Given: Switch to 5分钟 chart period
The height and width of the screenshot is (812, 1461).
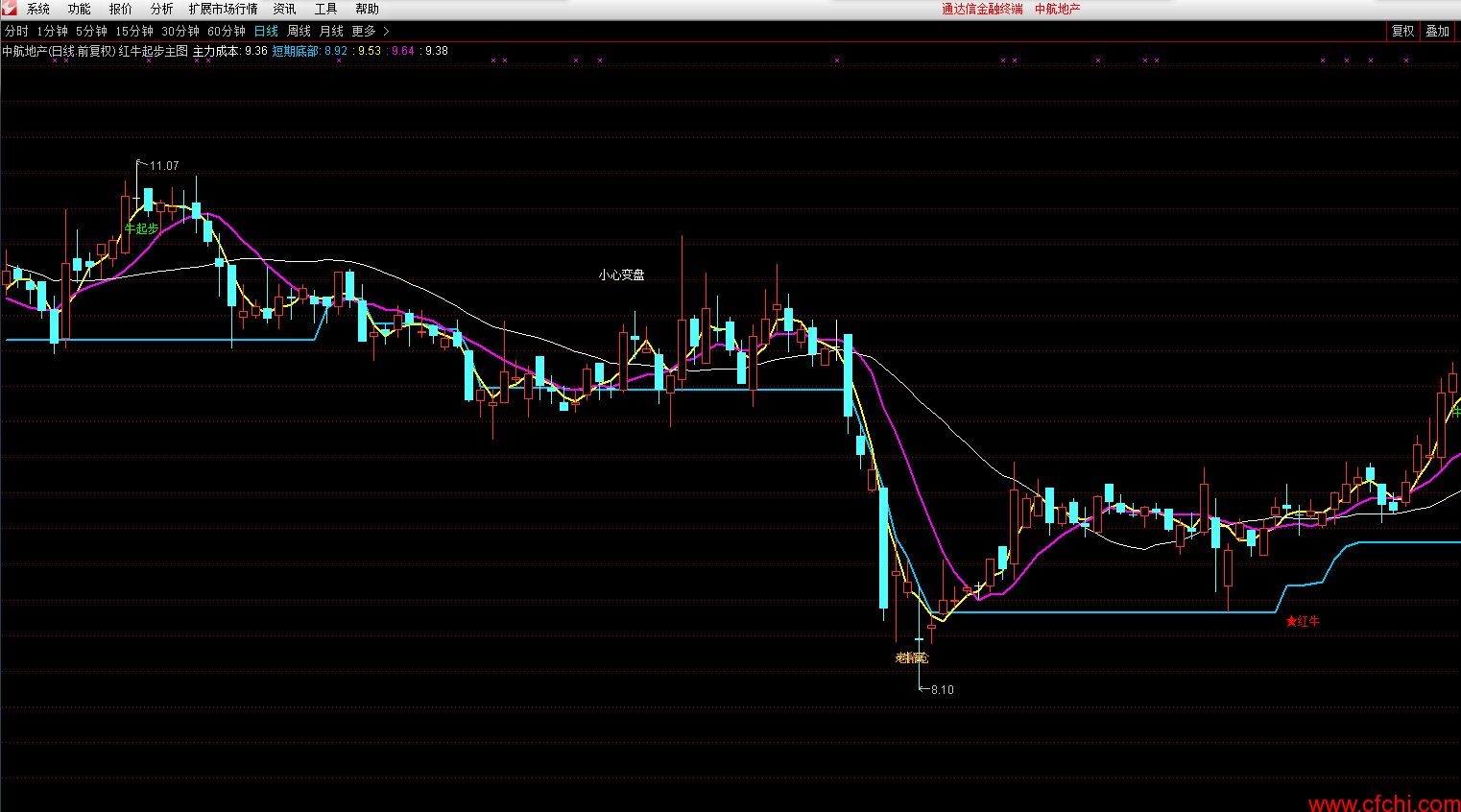Looking at the screenshot, I should (91, 32).
